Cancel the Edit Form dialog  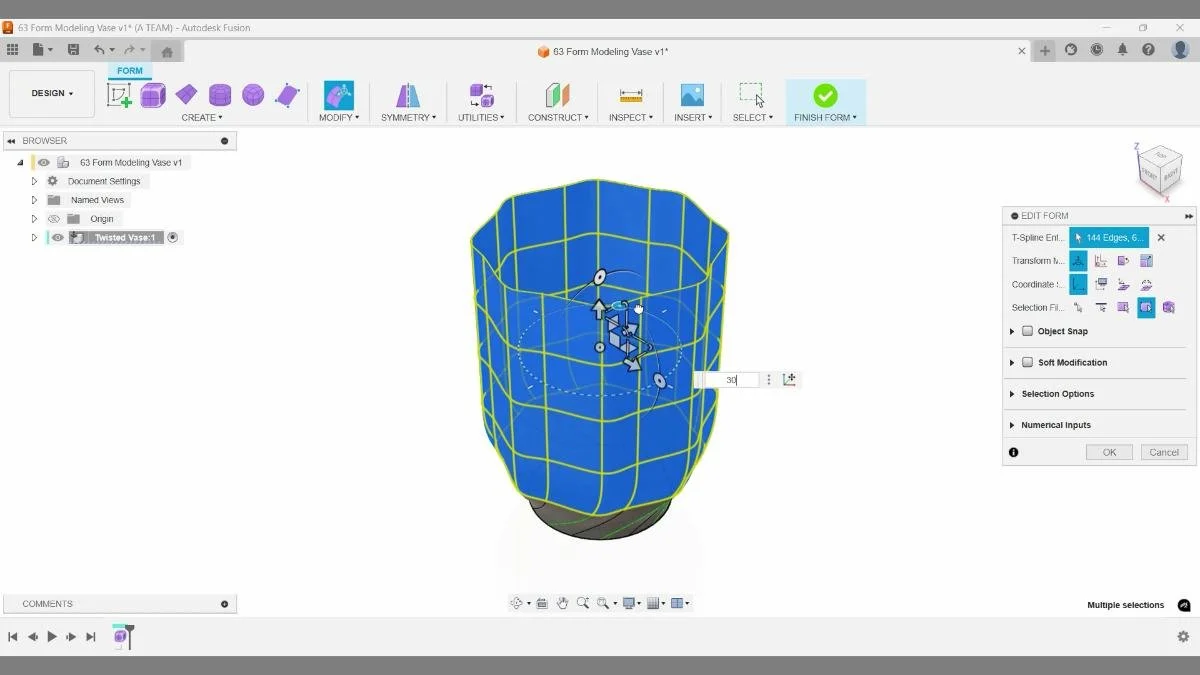click(x=1163, y=452)
